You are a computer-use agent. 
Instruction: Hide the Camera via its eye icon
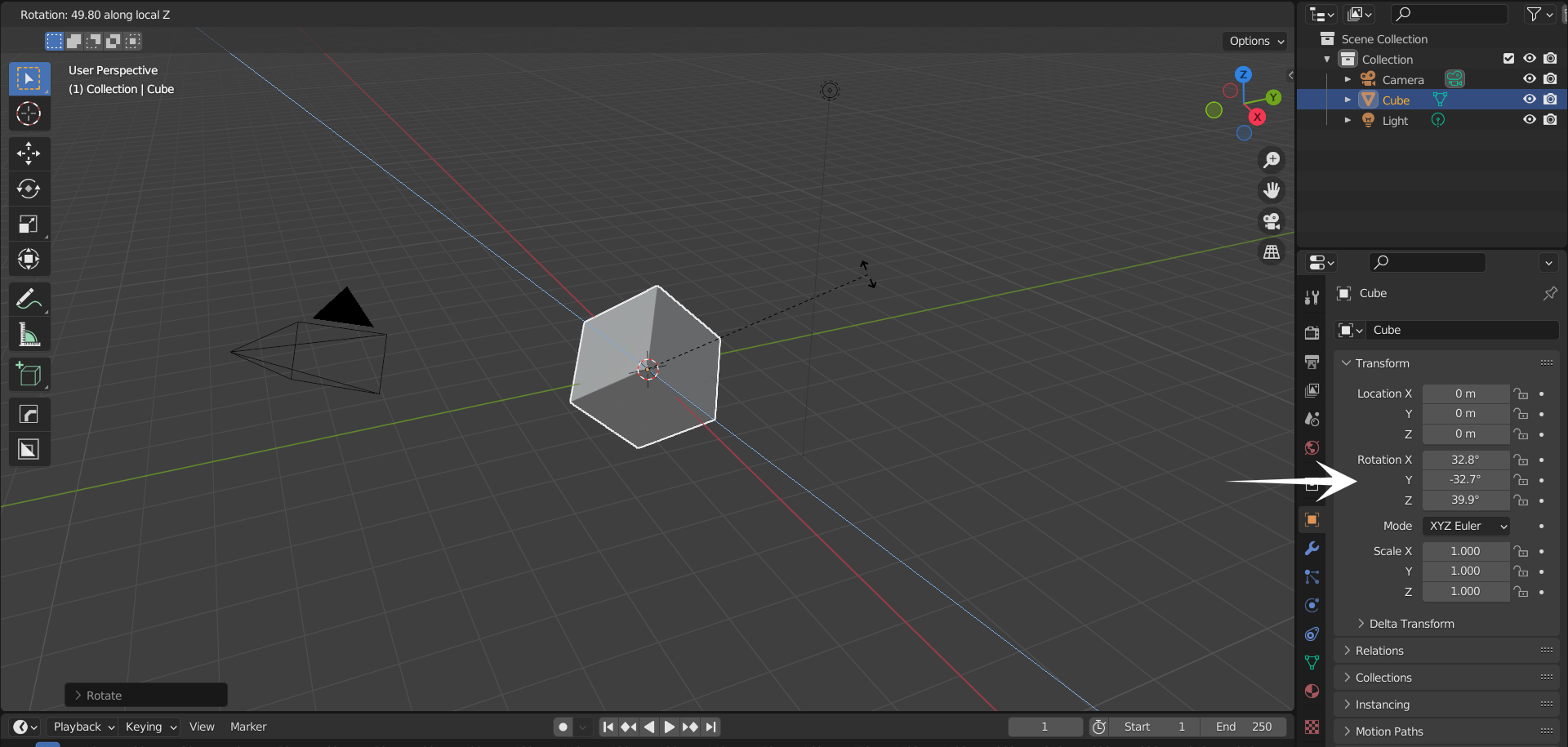click(x=1530, y=79)
